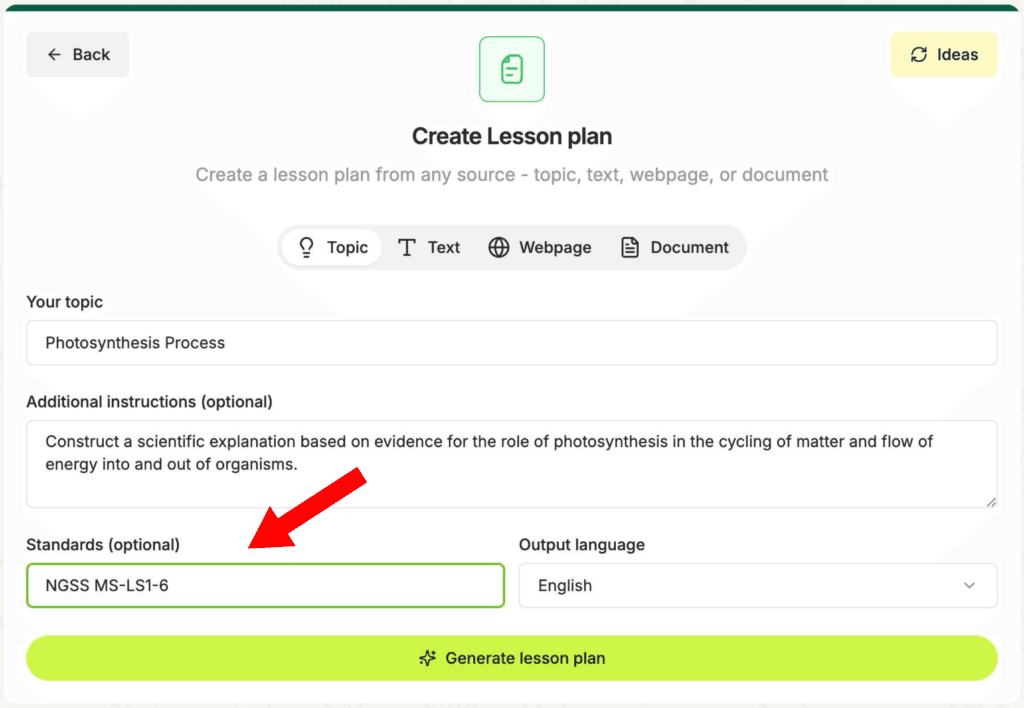Open the Output language dropdown
The width and height of the screenshot is (1024, 708).
(758, 586)
